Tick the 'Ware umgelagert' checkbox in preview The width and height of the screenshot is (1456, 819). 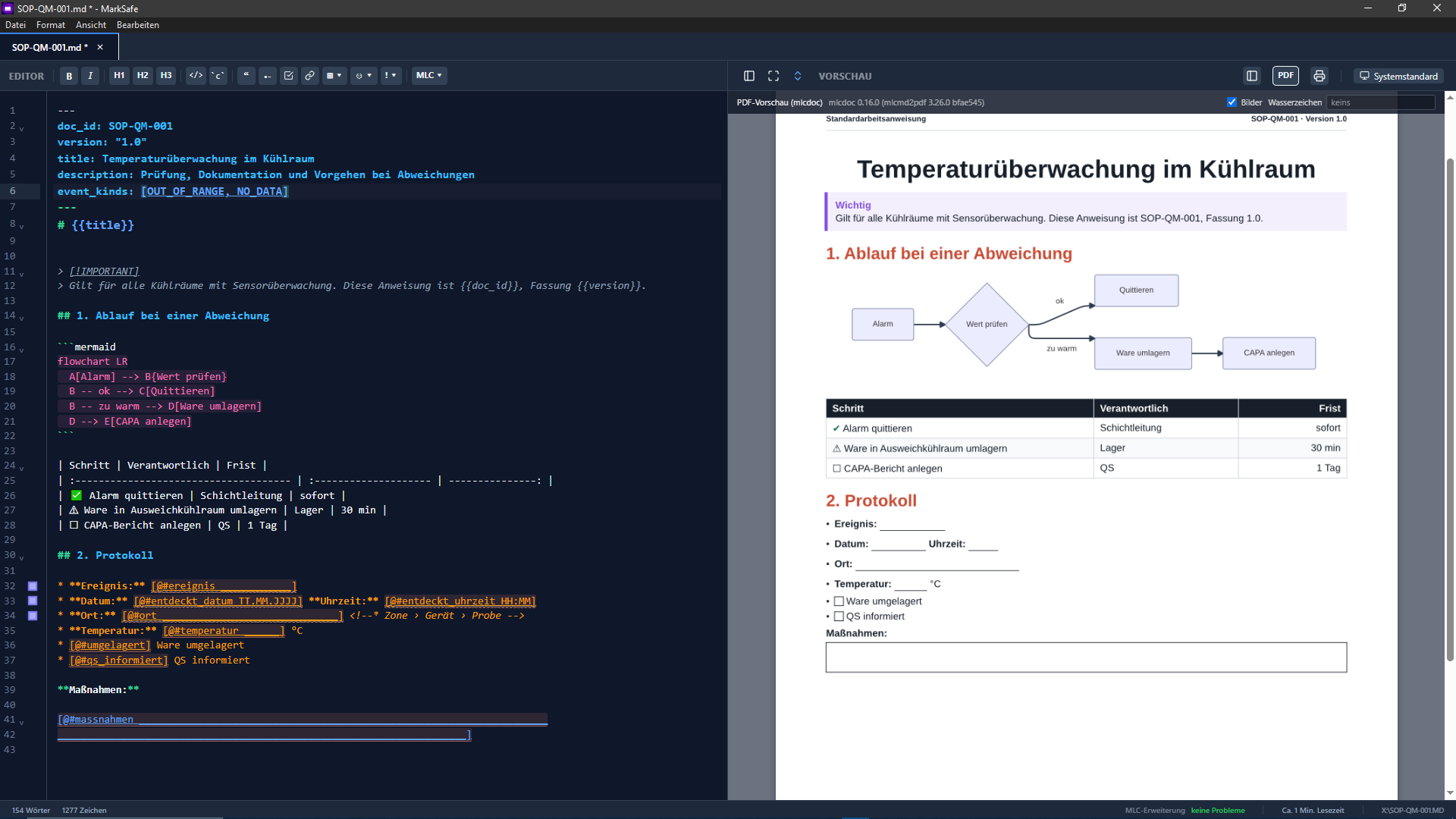(x=839, y=601)
